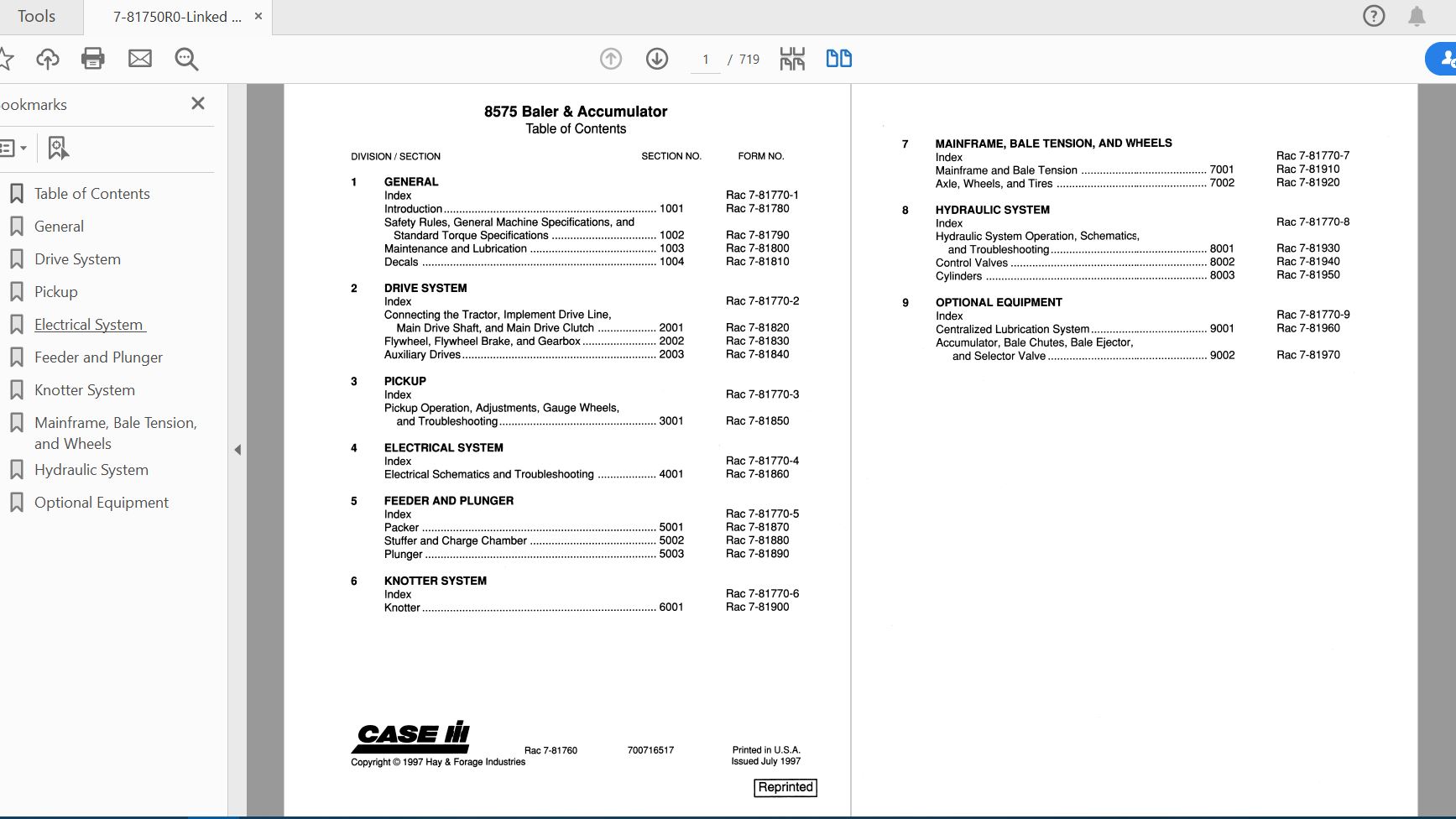Click the user account avatar icon

tap(1449, 59)
